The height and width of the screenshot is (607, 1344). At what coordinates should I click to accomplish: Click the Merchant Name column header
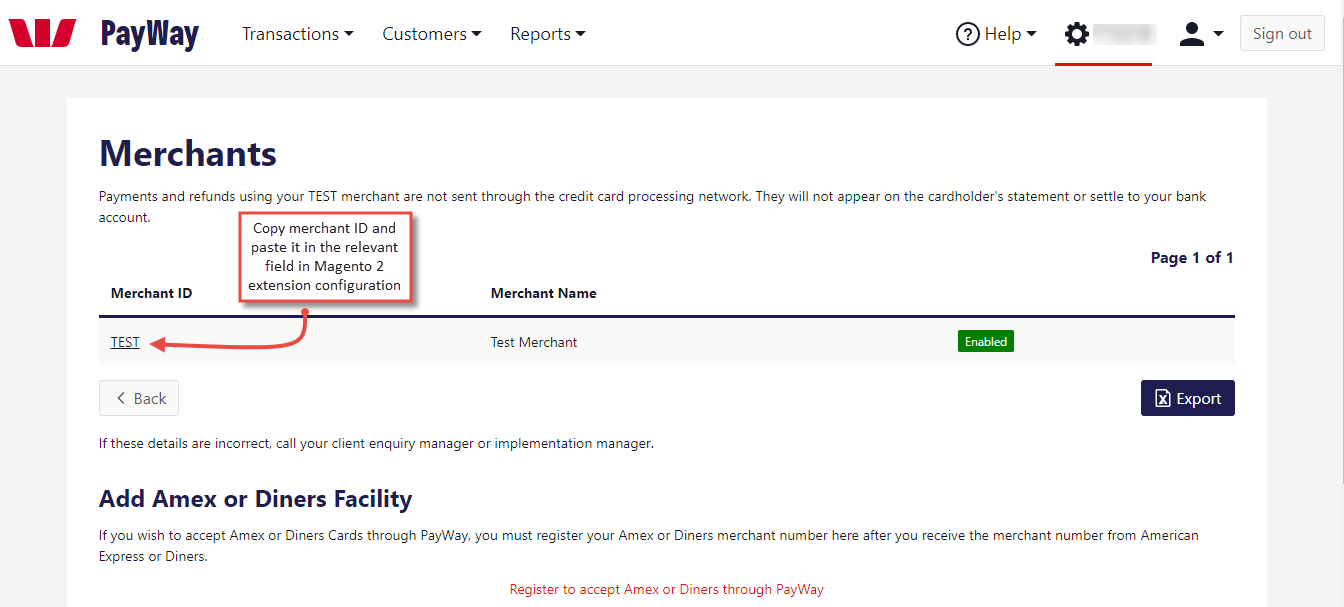tap(544, 293)
